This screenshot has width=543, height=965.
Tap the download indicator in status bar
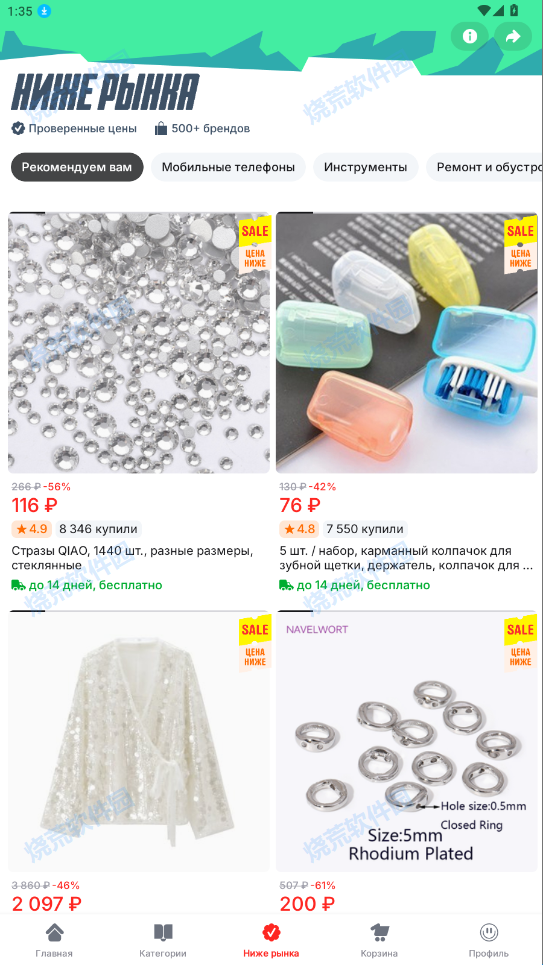[44, 11]
